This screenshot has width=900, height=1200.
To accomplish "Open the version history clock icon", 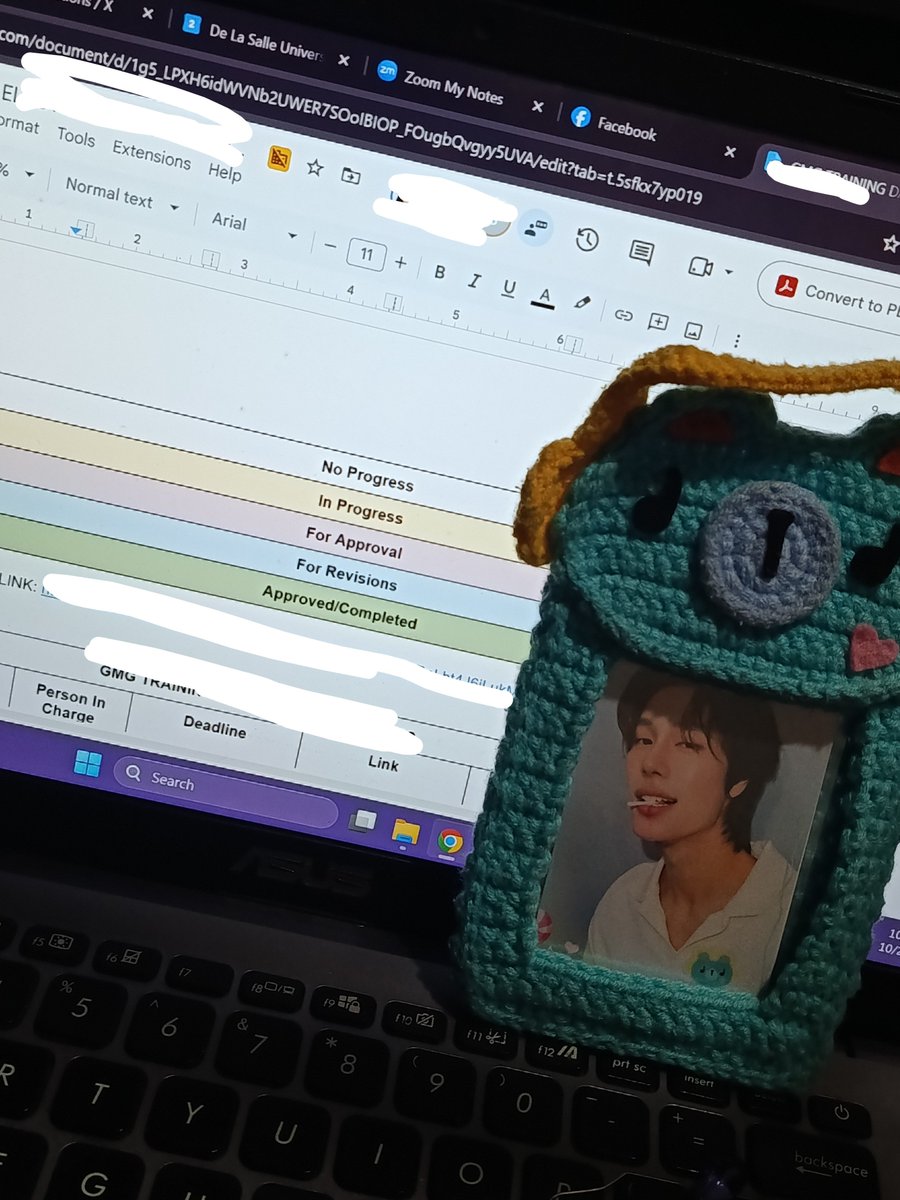I will pos(587,240).
